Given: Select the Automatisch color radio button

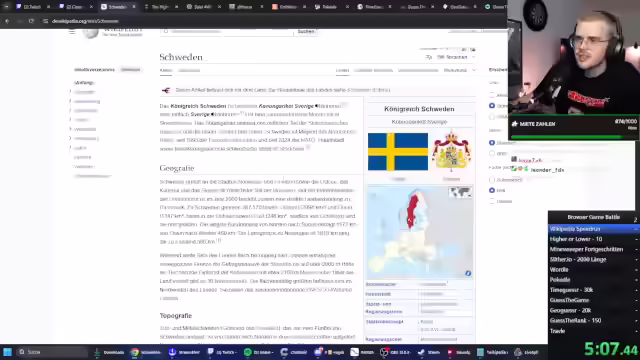Looking at the screenshot, I should [x=492, y=180].
